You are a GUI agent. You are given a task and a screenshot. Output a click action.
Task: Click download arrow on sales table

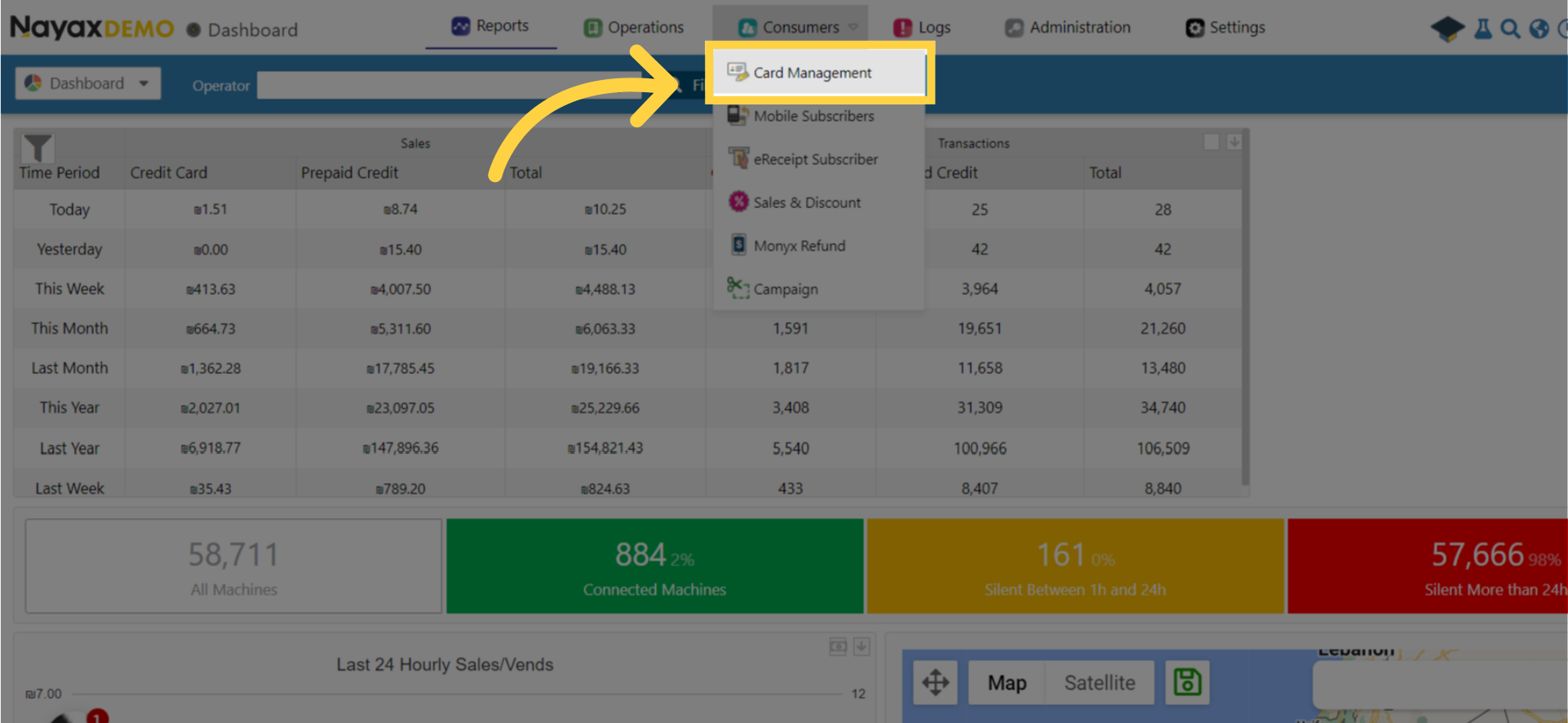click(x=1234, y=142)
